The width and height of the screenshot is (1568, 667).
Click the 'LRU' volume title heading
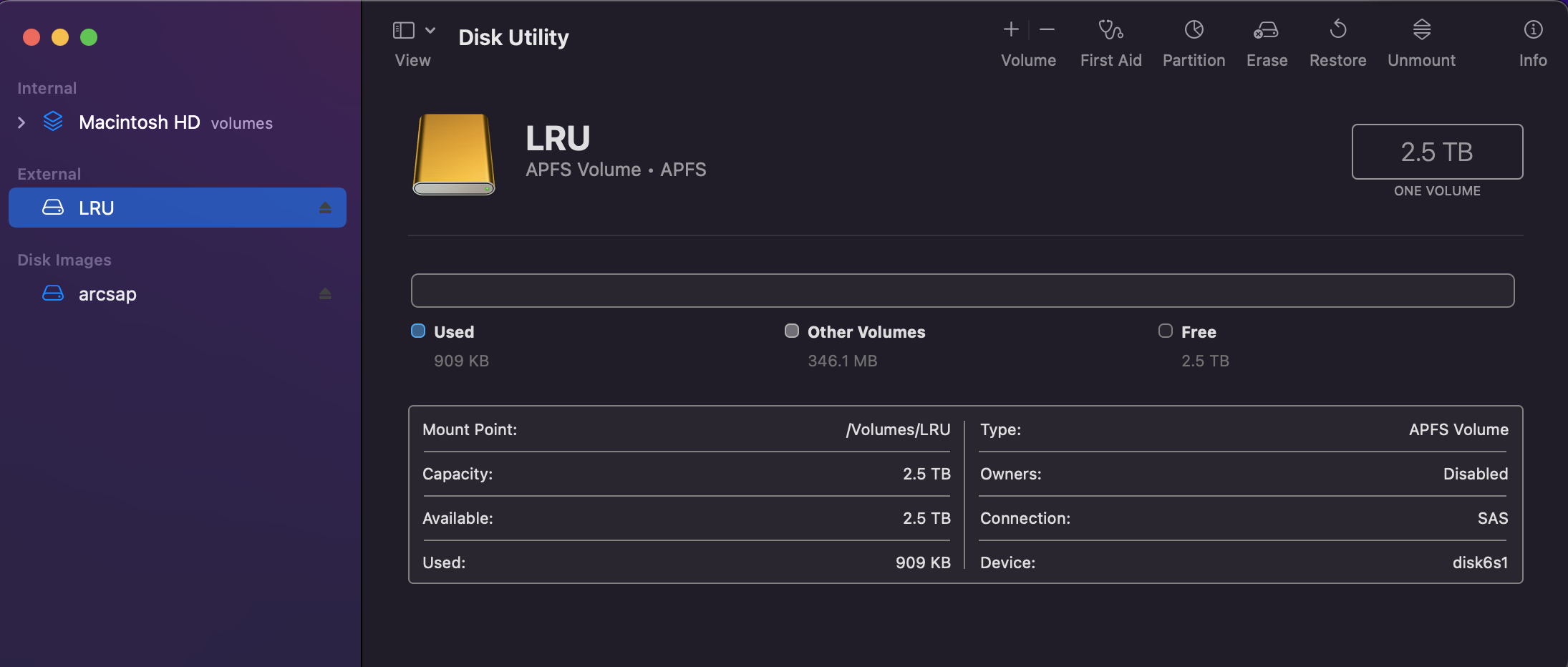coord(558,138)
